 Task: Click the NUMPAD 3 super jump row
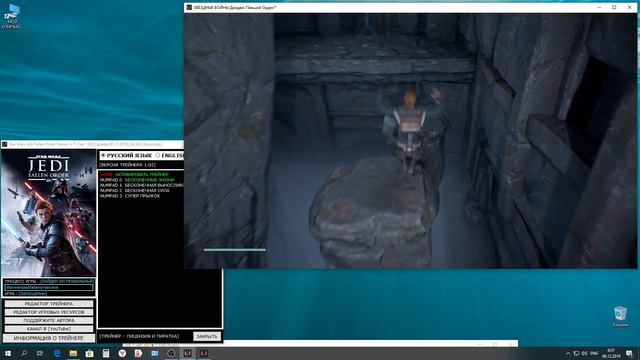click(130, 196)
